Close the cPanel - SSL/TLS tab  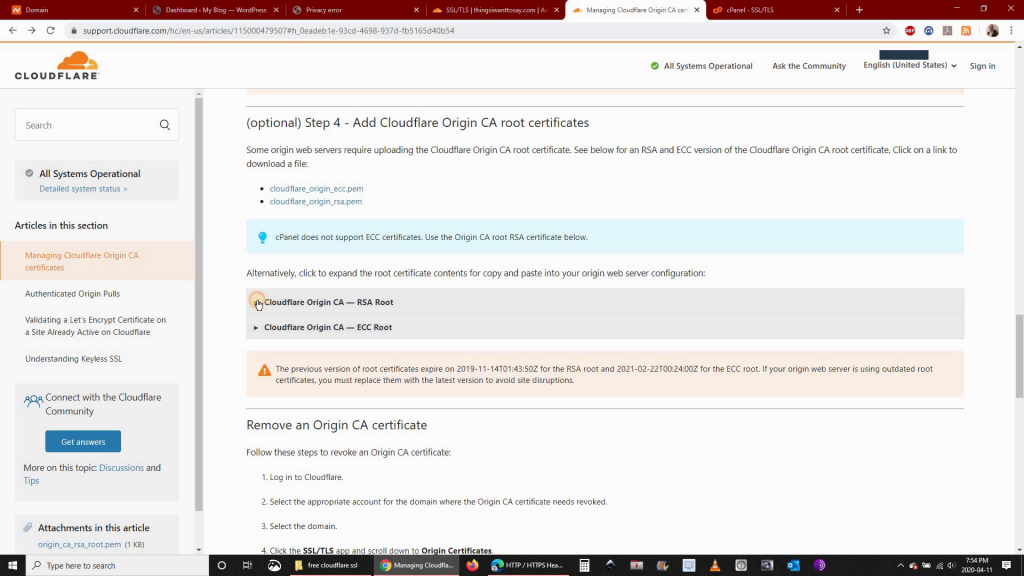(837, 10)
